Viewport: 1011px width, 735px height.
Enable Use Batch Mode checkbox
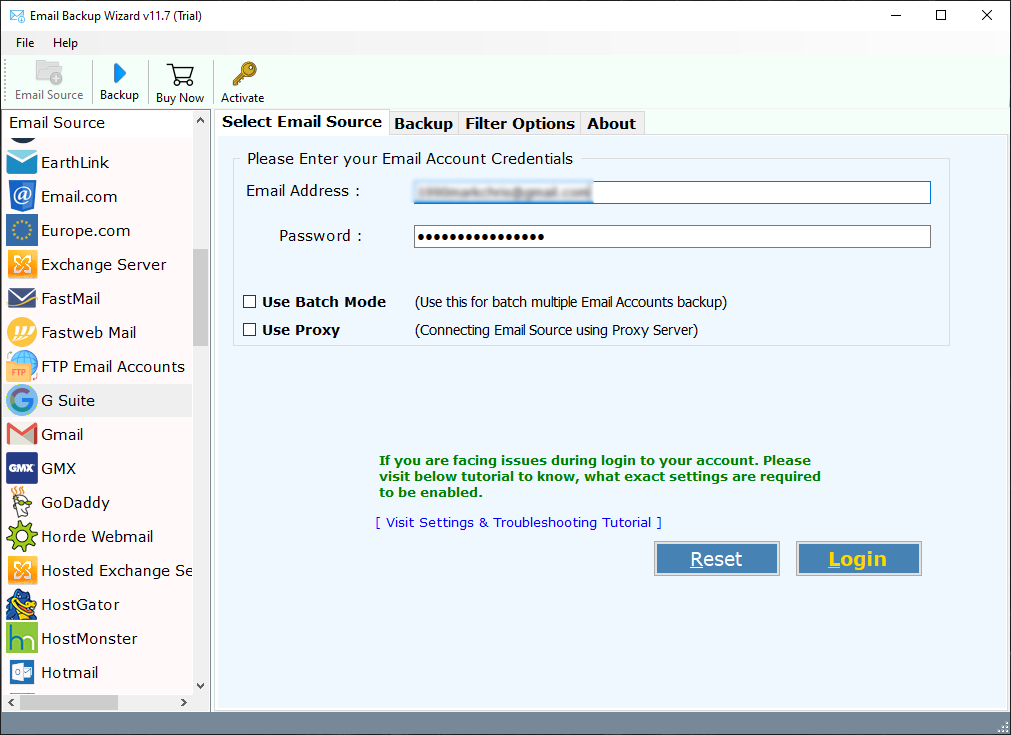(x=250, y=302)
